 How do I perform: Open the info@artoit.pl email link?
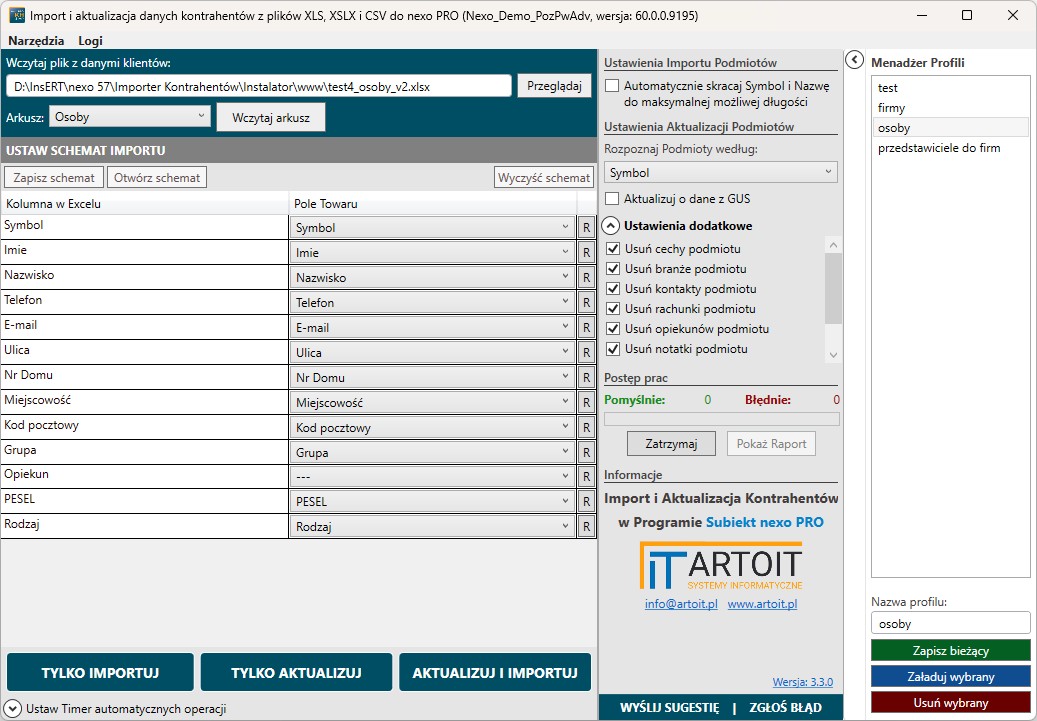point(681,604)
